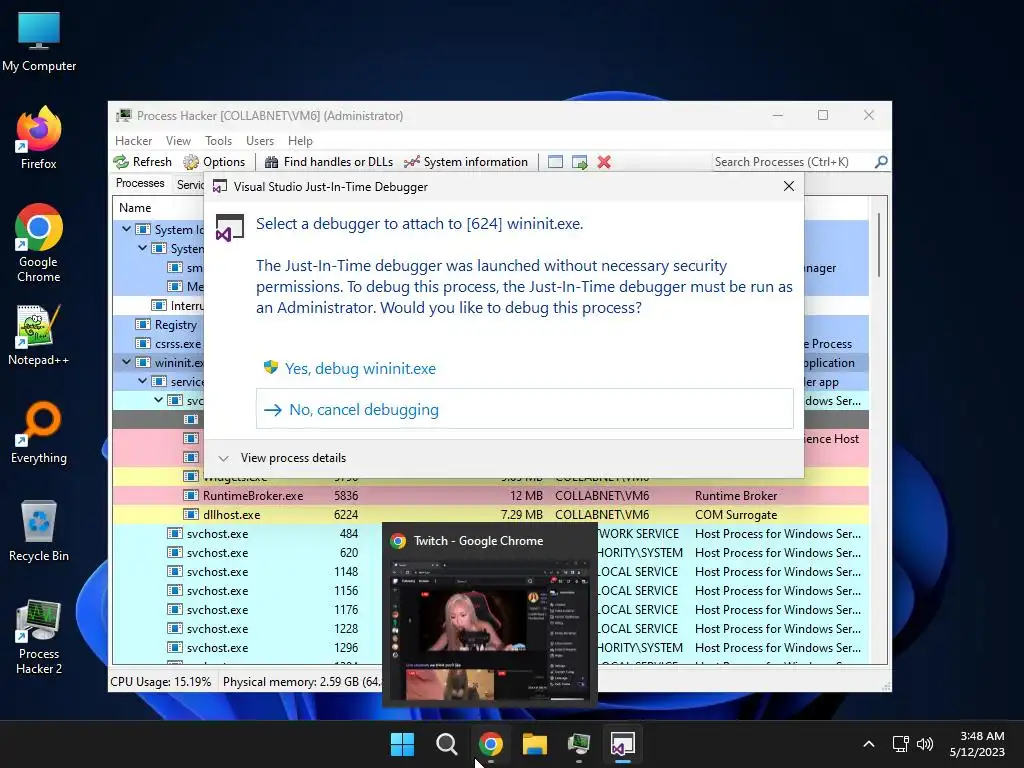The image size is (1024, 768).
Task: Click the find window toolbar icon
Action: point(555,162)
